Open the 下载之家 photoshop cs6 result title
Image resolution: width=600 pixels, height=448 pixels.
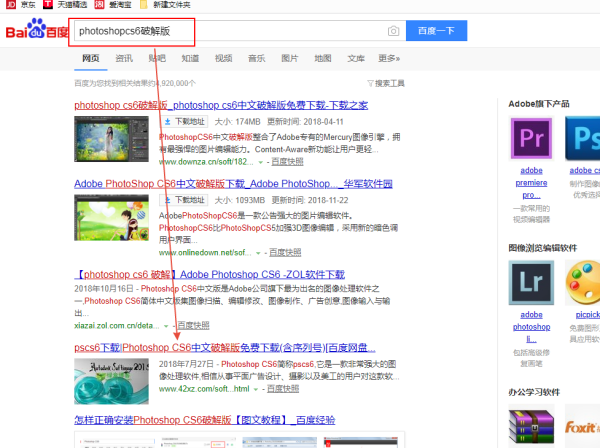pyautogui.click(x=221, y=105)
